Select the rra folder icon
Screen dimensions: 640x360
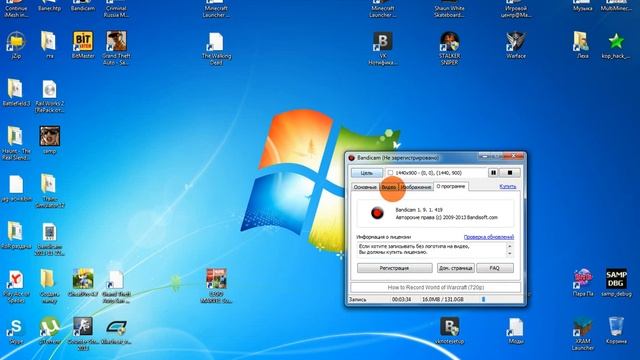coord(49,45)
